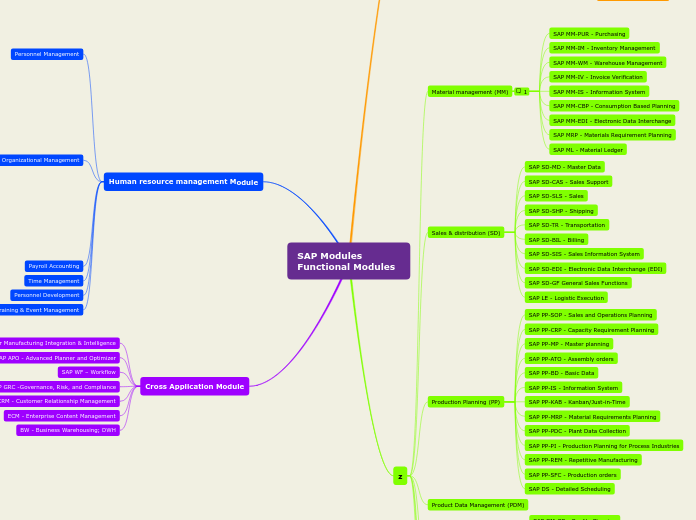
Task: Click SAP PP-KAB - Kanban/Just-in-Time node
Action: click(x=577, y=402)
